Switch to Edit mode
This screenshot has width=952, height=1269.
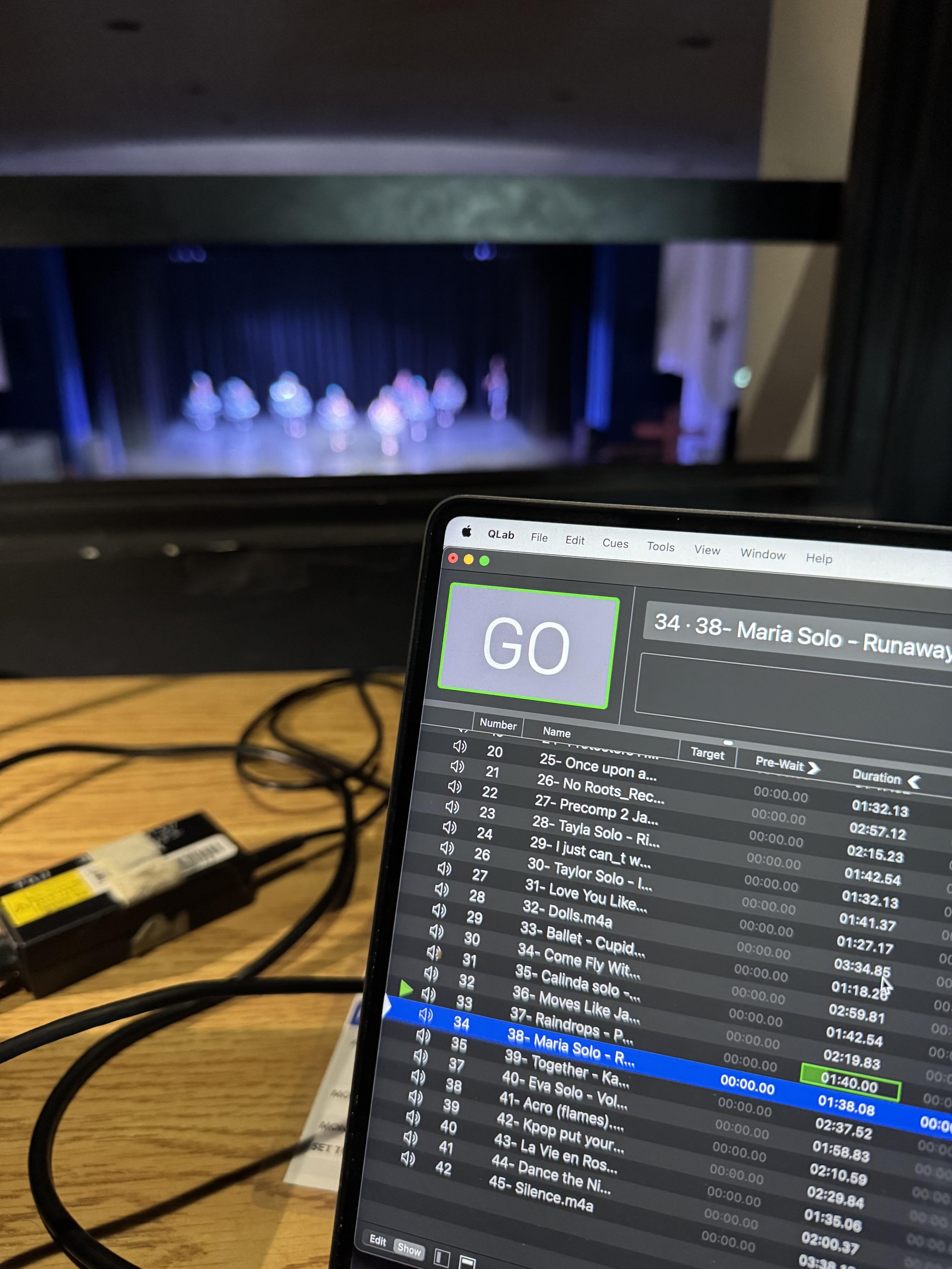pos(378,1240)
